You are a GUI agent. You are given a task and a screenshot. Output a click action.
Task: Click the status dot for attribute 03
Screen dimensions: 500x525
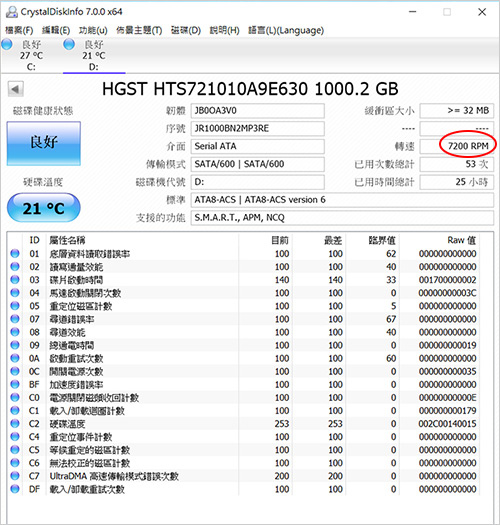(x=15, y=280)
